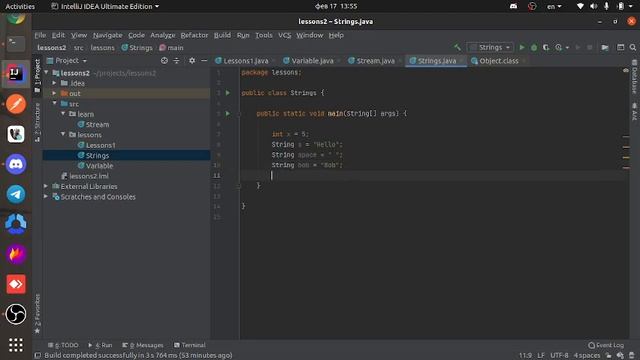This screenshot has width=640, height=360.
Task: Run main method from gutter arrow
Action: coord(228,113)
